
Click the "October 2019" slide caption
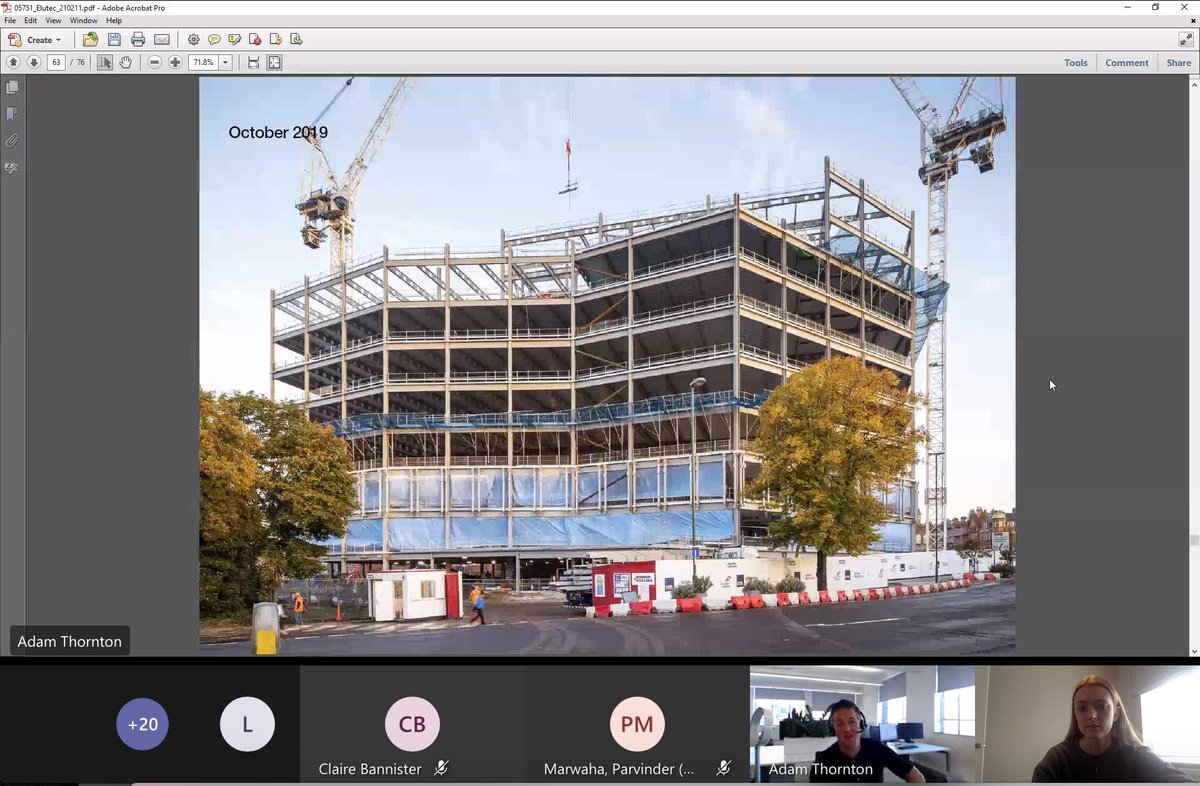click(278, 132)
